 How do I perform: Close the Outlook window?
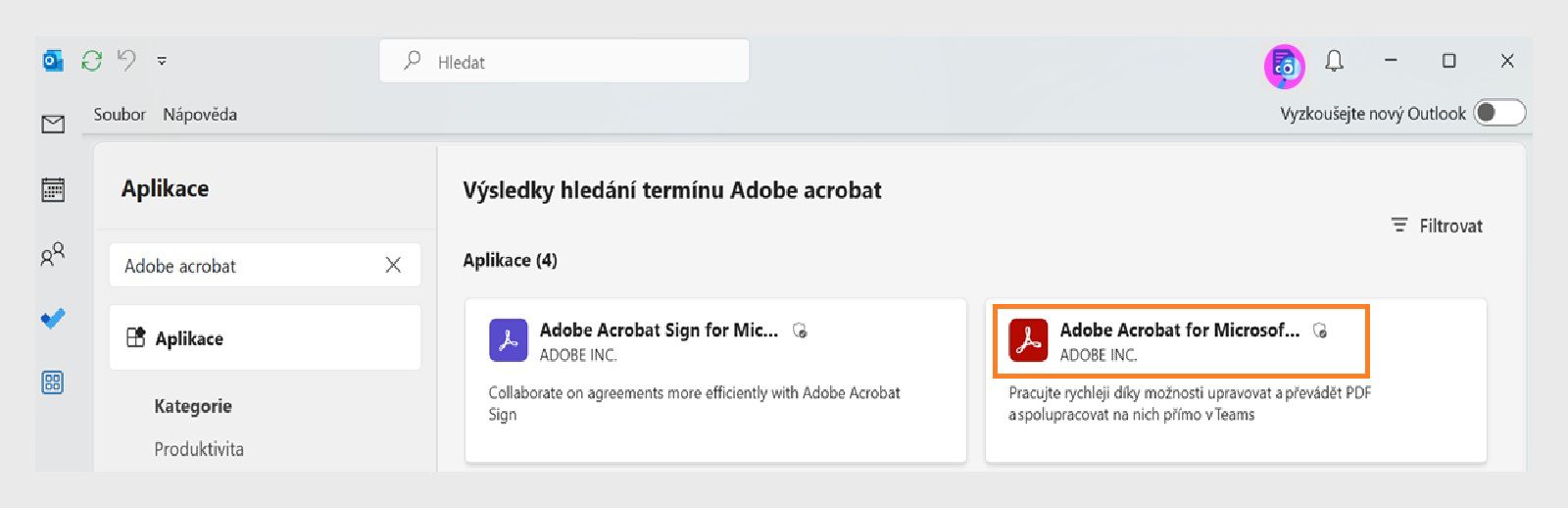[1507, 61]
